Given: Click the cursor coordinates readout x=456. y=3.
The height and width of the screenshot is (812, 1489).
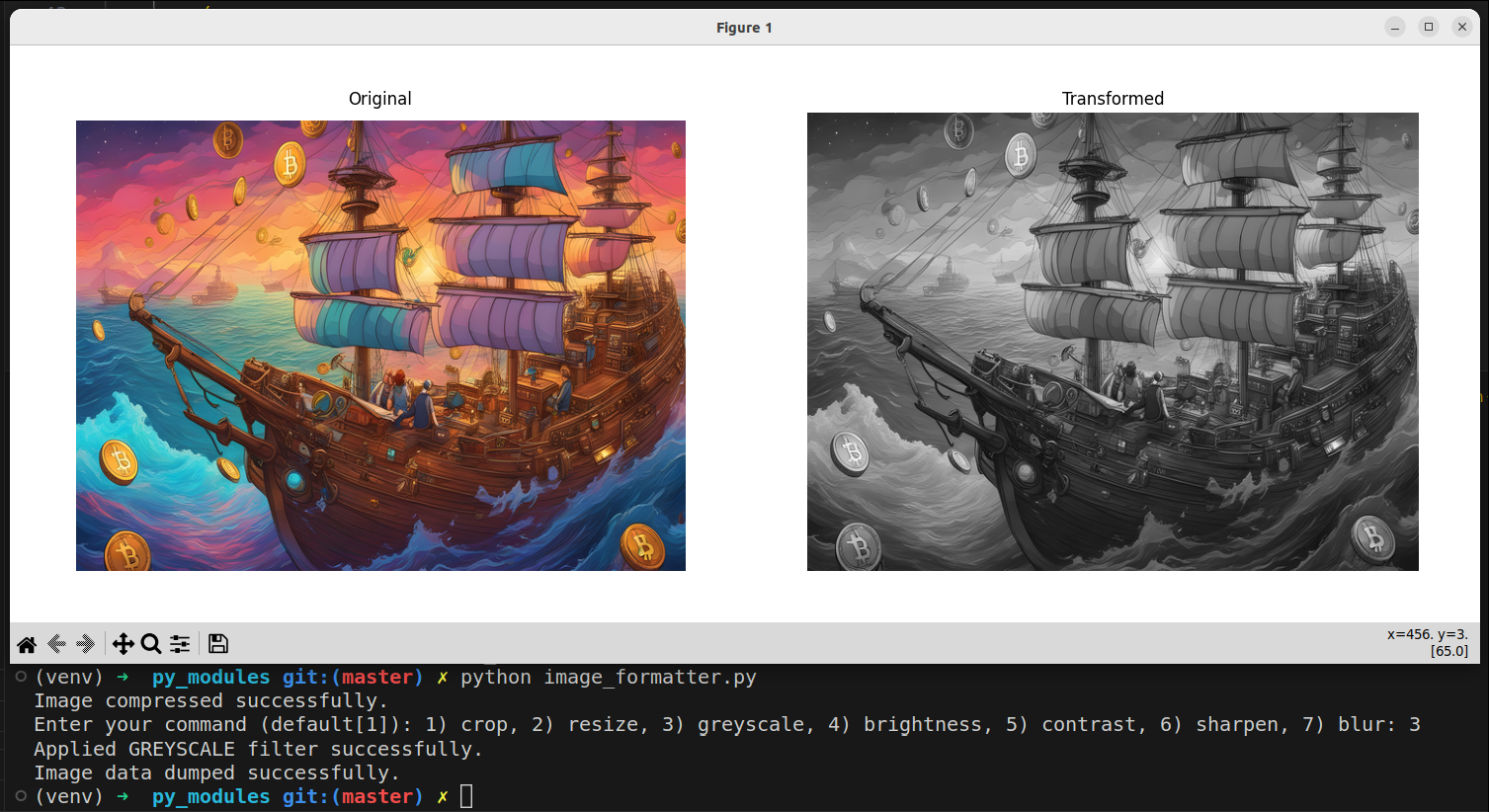Looking at the screenshot, I should [x=1427, y=634].
